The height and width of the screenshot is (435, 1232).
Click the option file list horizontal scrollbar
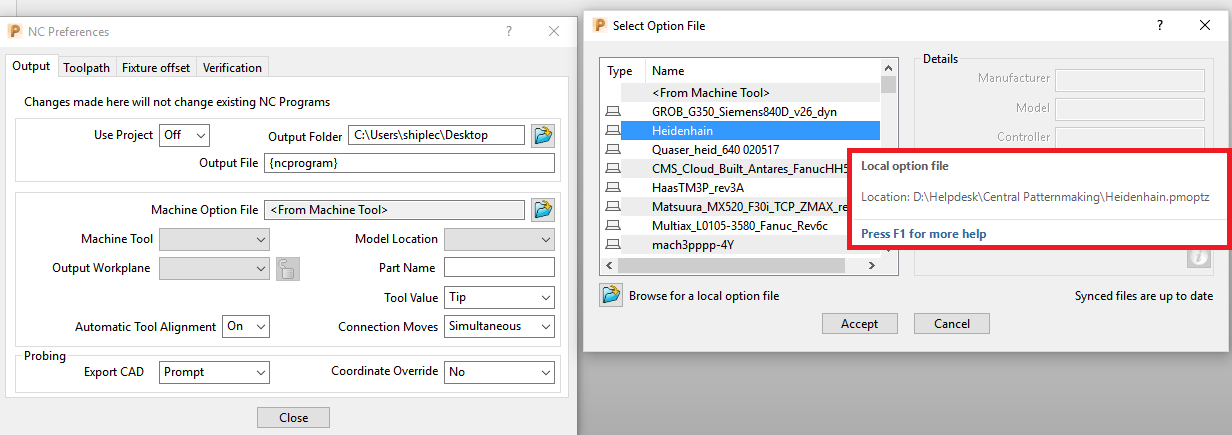coord(740,266)
